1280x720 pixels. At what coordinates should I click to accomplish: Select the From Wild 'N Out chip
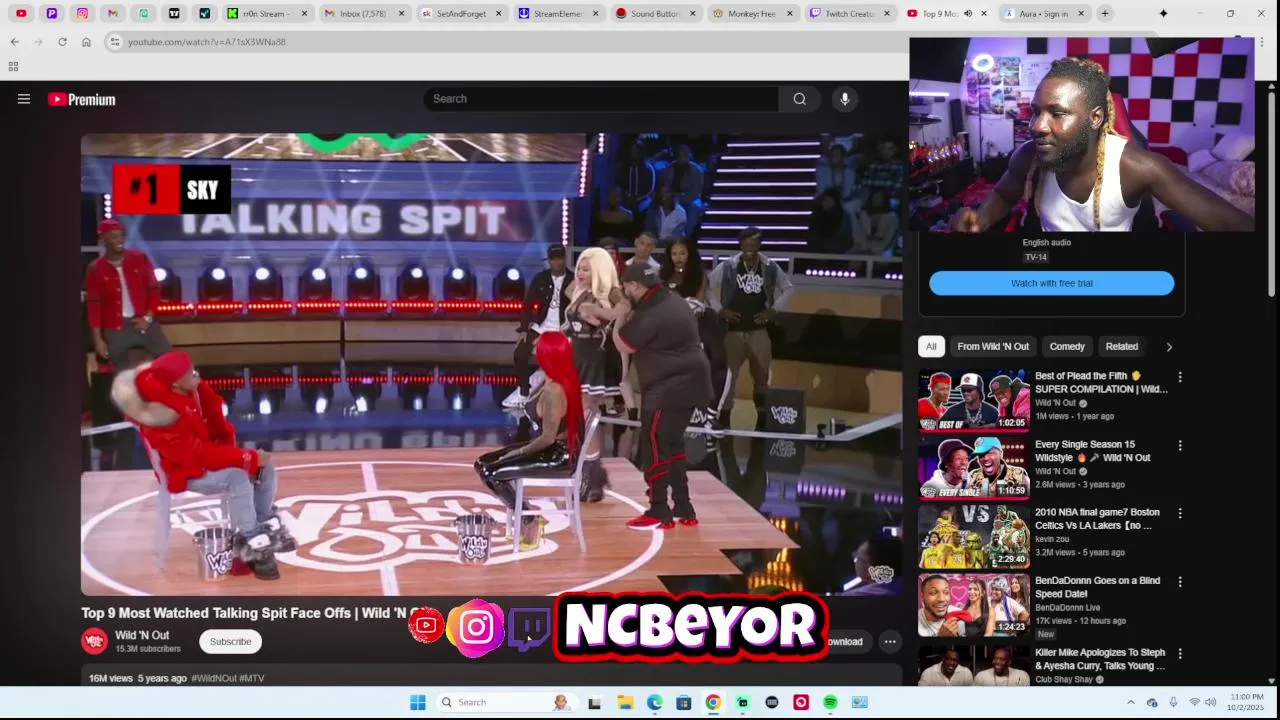(x=993, y=346)
